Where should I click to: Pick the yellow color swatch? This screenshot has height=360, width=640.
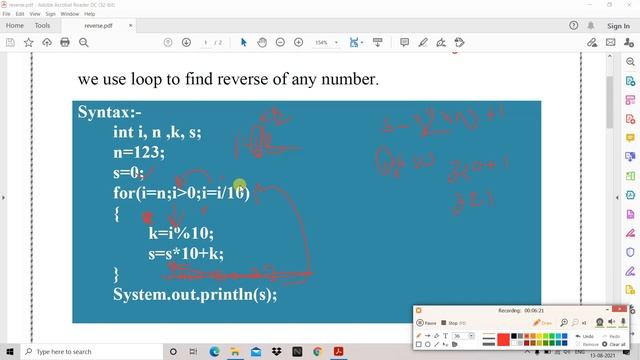[x=539, y=336]
